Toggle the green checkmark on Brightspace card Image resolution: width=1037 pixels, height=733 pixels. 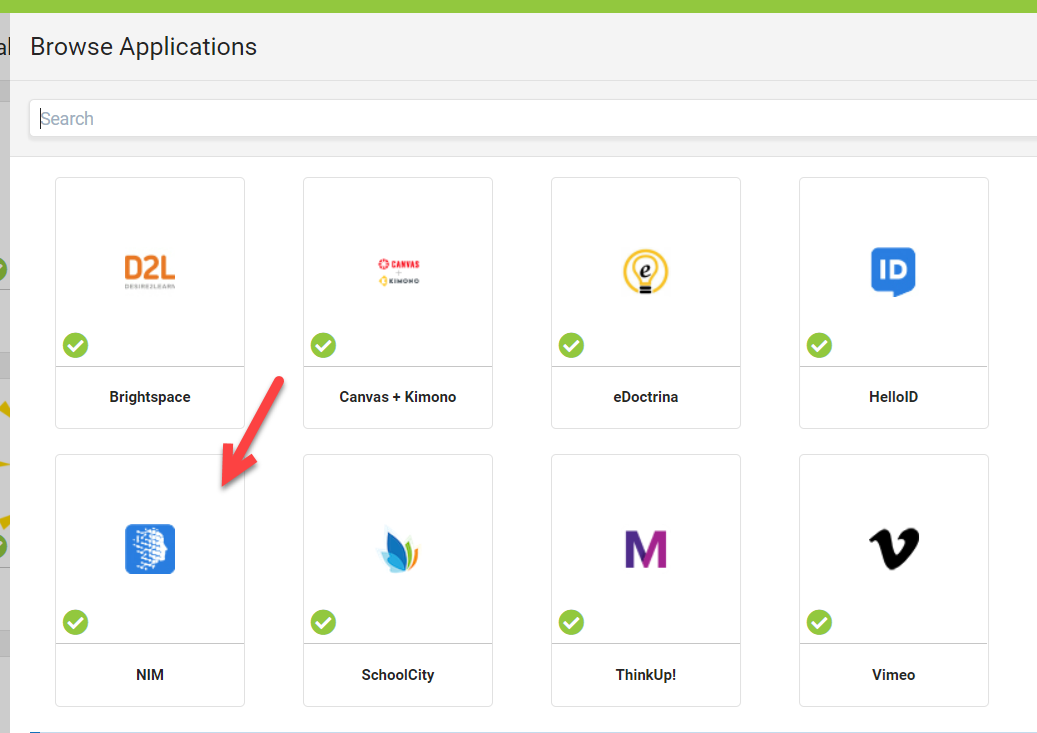point(76,345)
